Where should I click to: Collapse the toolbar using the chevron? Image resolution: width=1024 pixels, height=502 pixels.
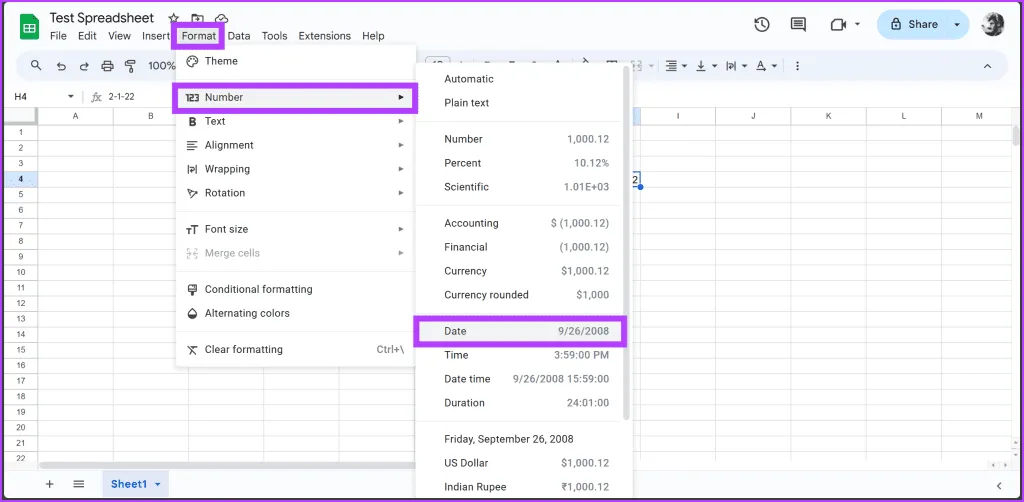pos(988,66)
